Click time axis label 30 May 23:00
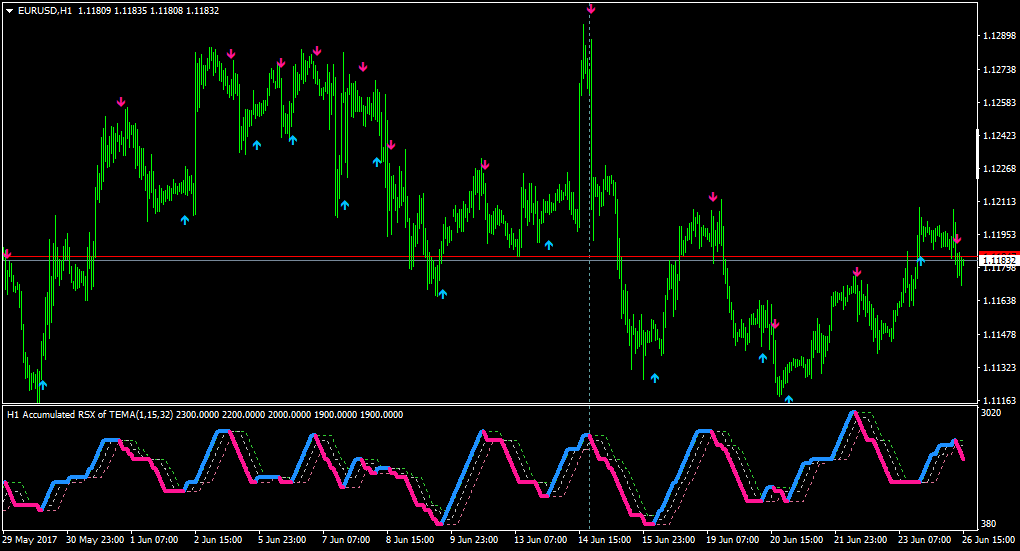This screenshot has height=551, width=1020. (95, 540)
